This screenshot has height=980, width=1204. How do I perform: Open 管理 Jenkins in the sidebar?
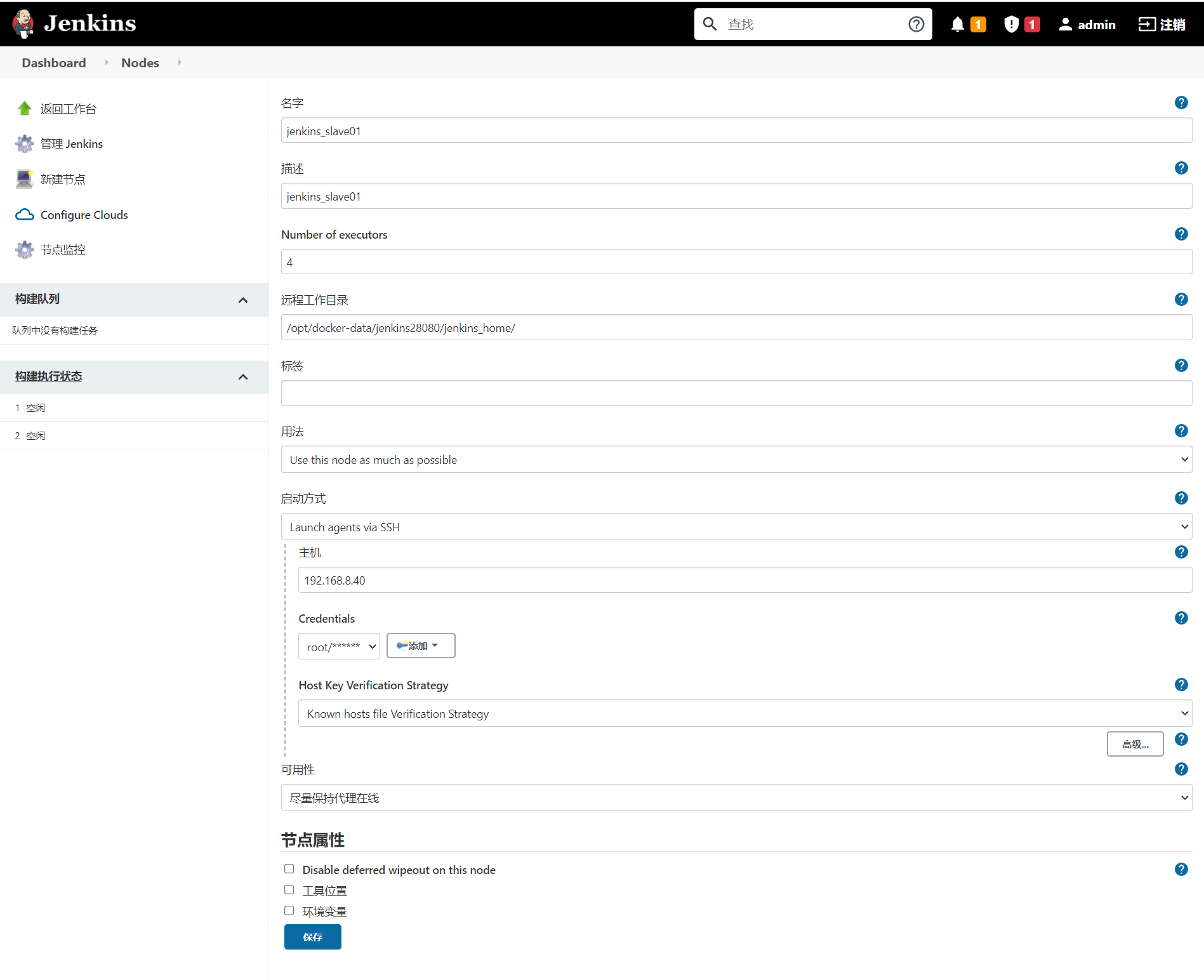point(72,144)
